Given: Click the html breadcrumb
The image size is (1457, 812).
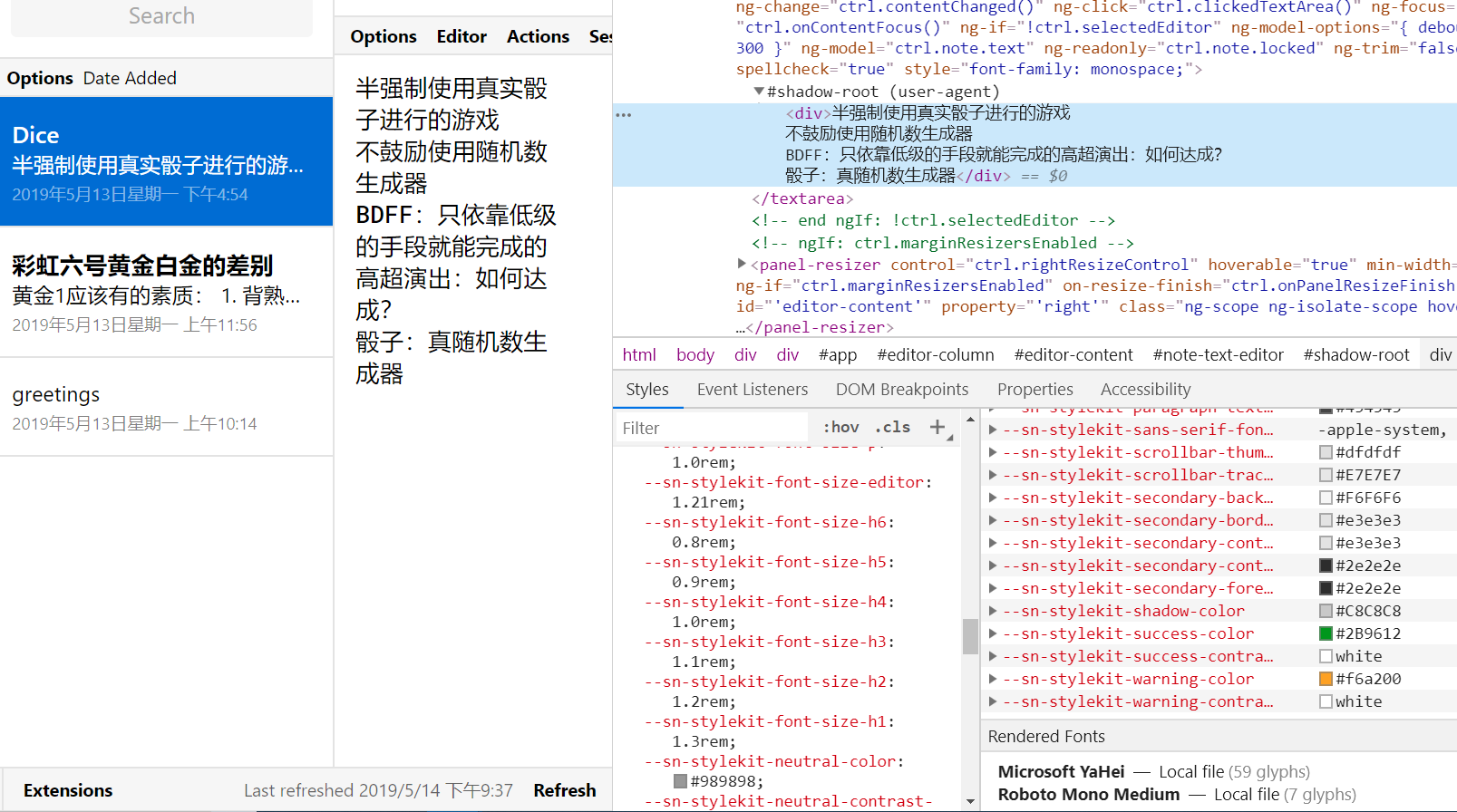Looking at the screenshot, I should pos(639,355).
